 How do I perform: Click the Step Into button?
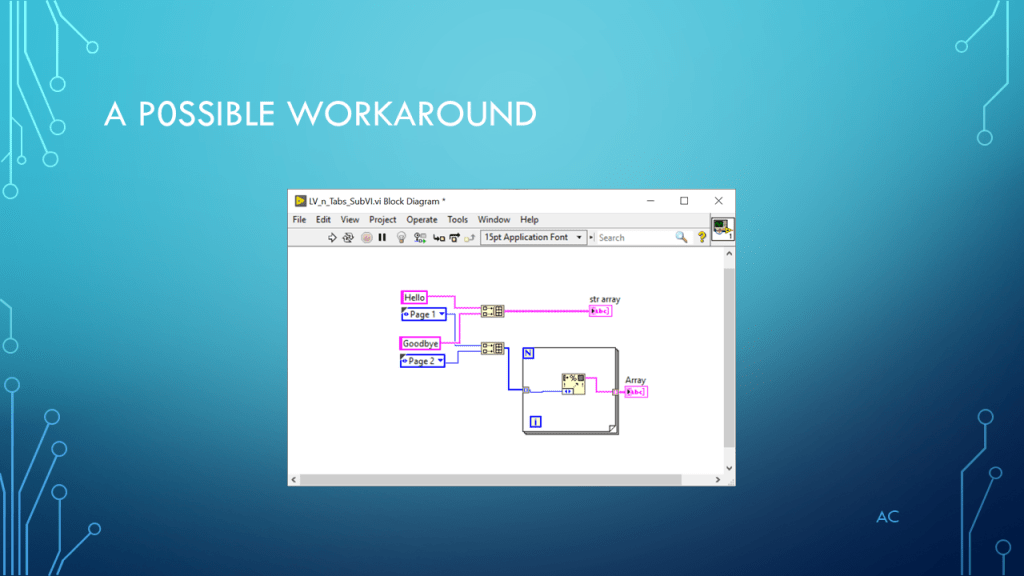pos(438,238)
